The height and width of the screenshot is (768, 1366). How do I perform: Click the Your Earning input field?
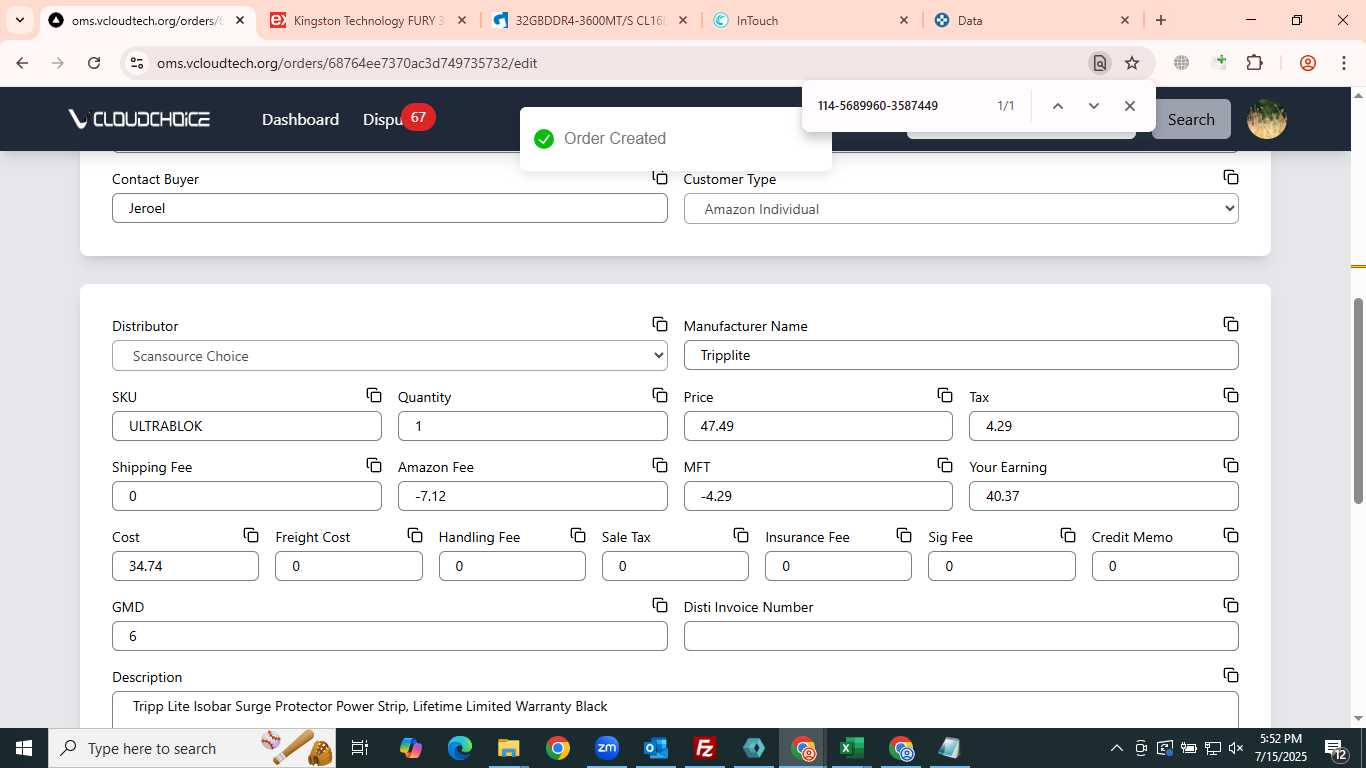pos(1104,496)
